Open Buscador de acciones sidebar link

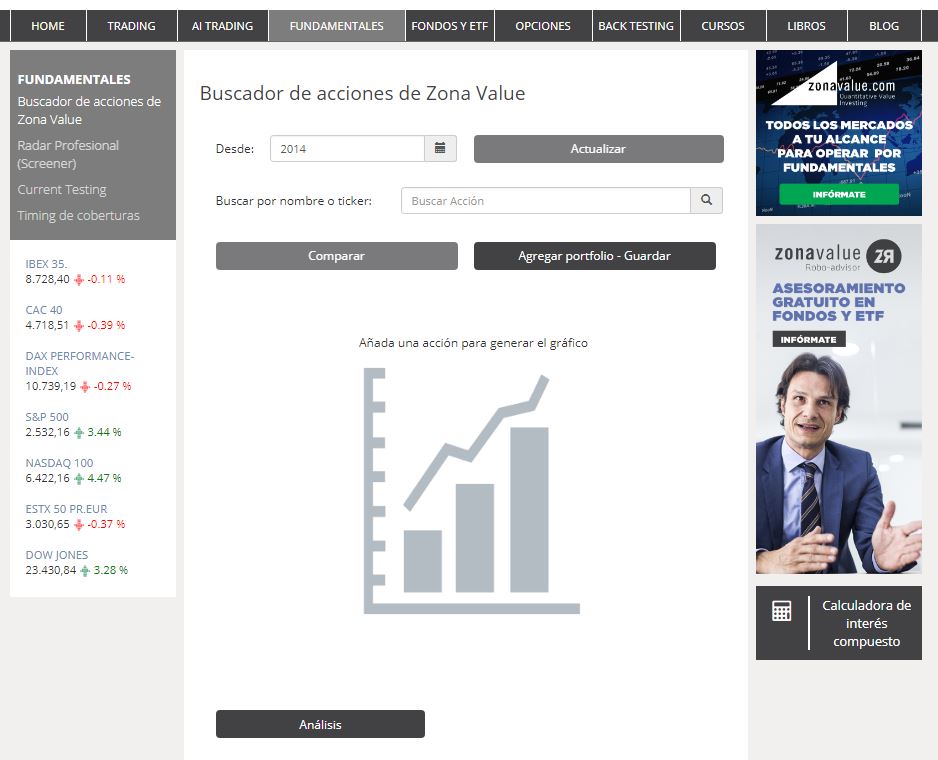[x=89, y=110]
